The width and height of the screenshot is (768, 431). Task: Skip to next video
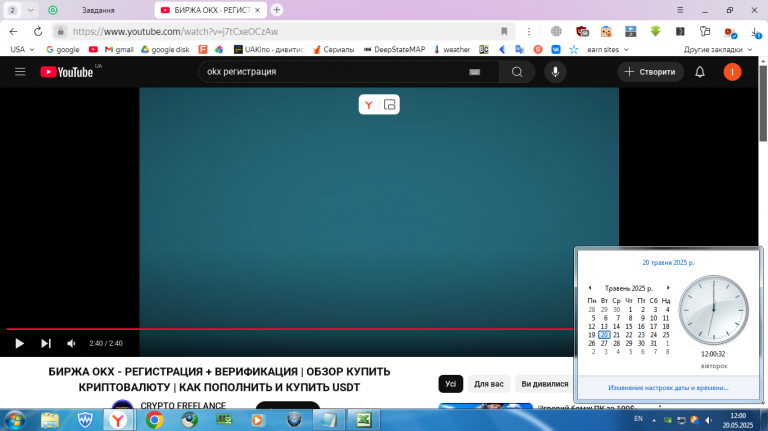(46, 343)
